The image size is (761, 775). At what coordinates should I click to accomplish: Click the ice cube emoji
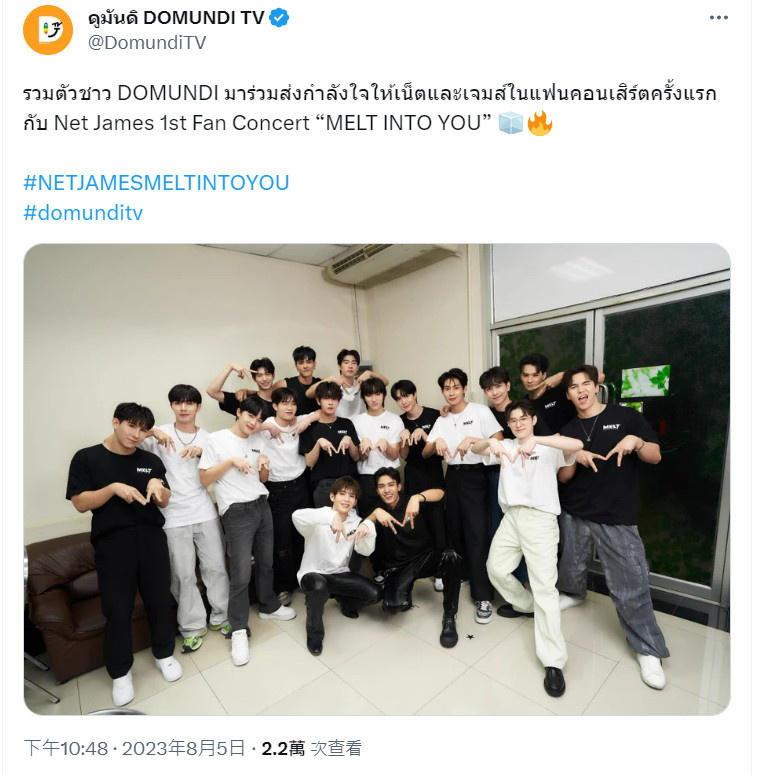coord(510,123)
